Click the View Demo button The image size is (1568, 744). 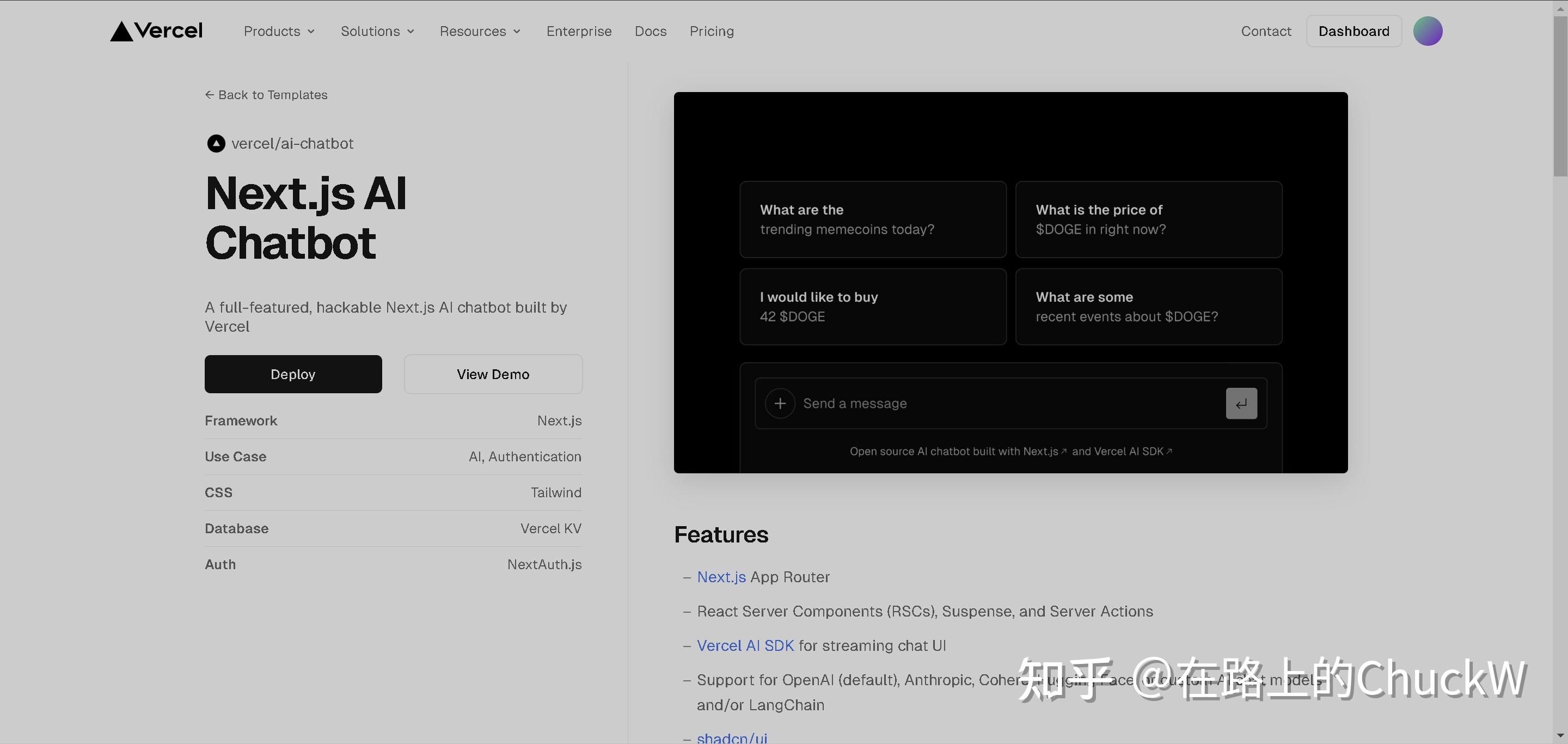pos(492,374)
